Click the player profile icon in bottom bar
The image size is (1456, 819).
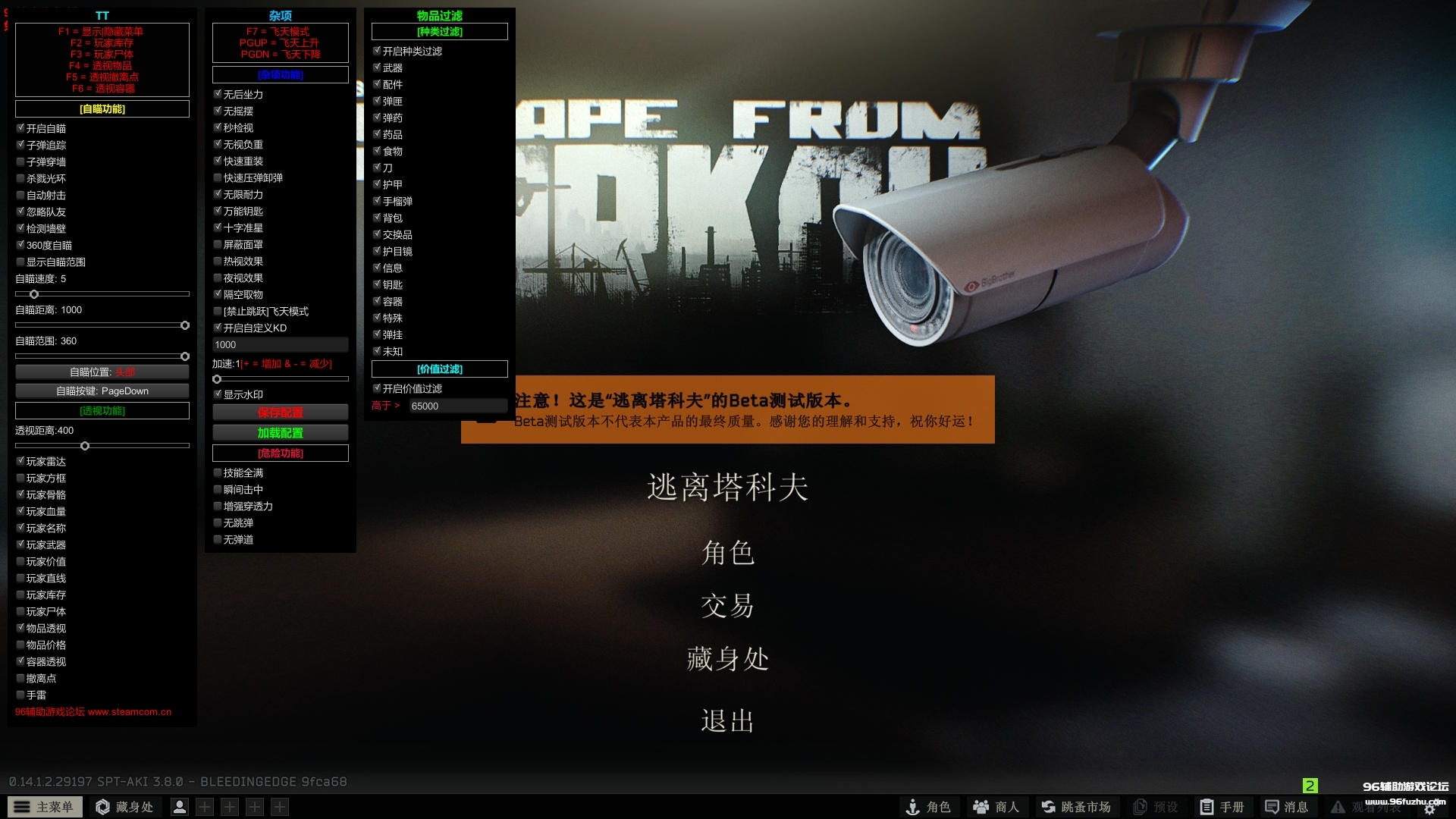[x=180, y=807]
